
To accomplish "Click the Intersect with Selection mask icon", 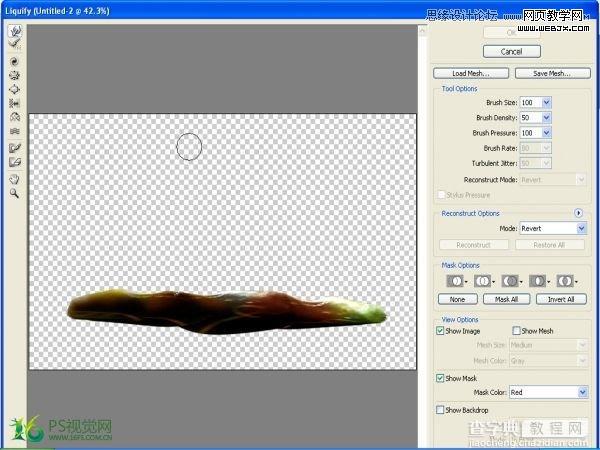I will point(539,281).
